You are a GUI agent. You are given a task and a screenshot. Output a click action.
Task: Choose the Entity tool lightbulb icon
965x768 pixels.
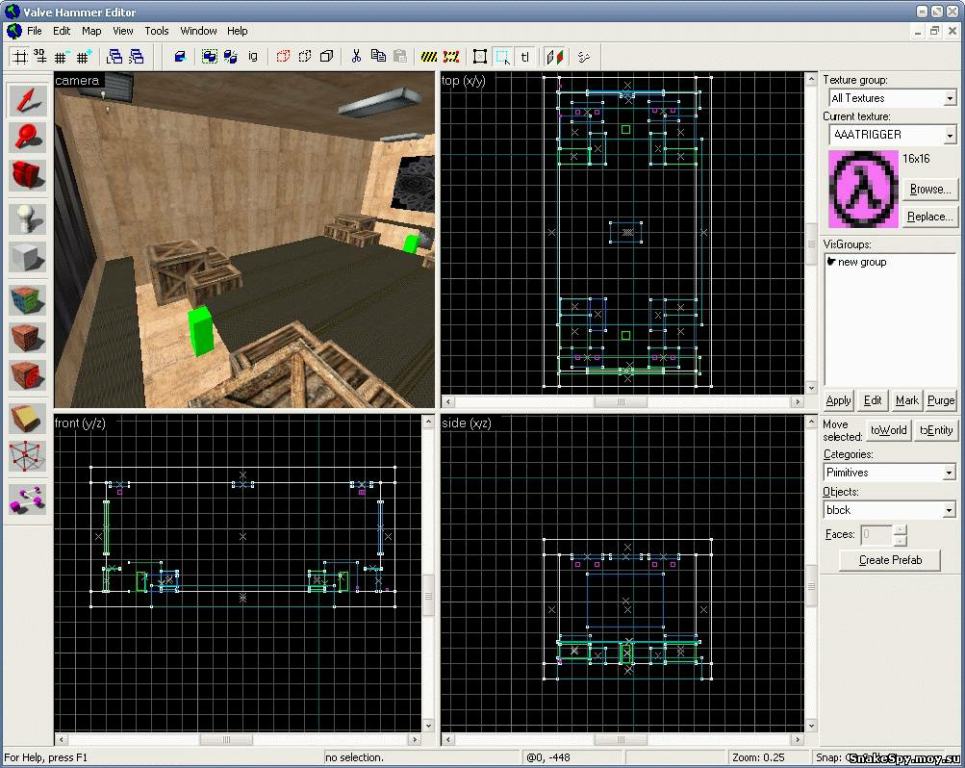(28, 219)
